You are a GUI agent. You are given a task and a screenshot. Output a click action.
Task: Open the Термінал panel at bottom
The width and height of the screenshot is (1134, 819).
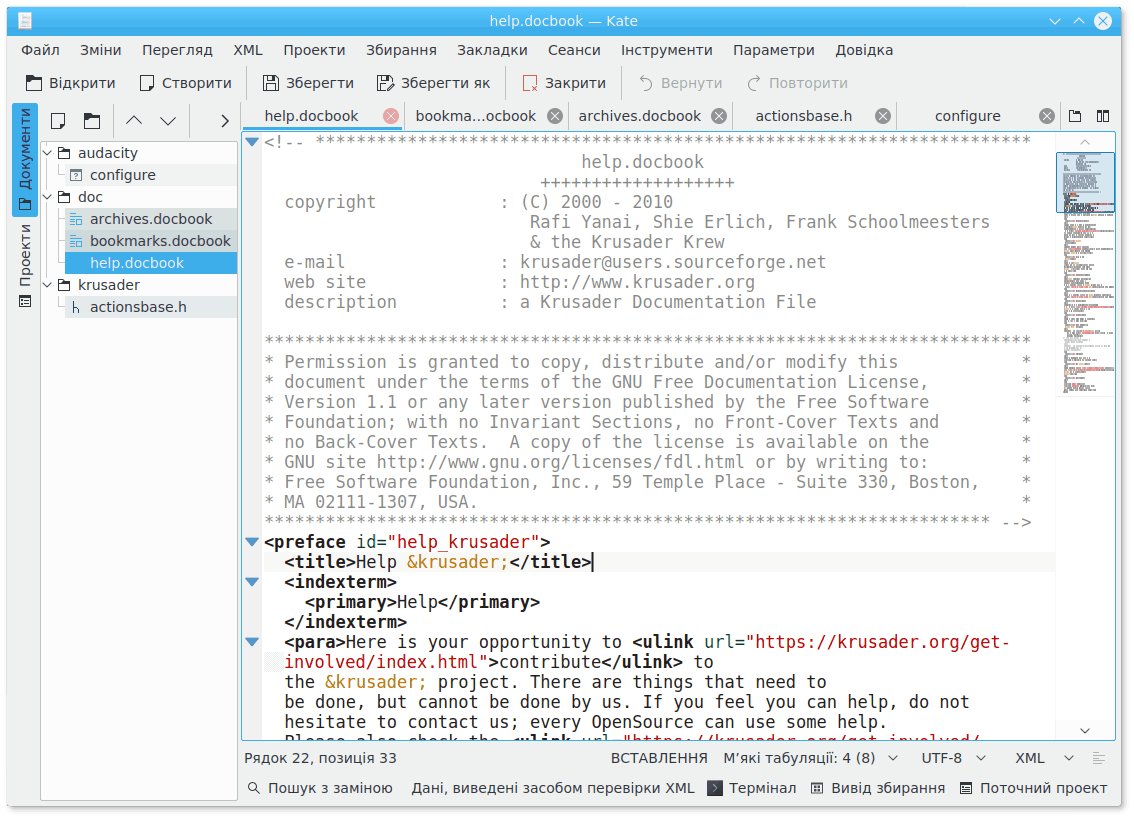(752, 788)
